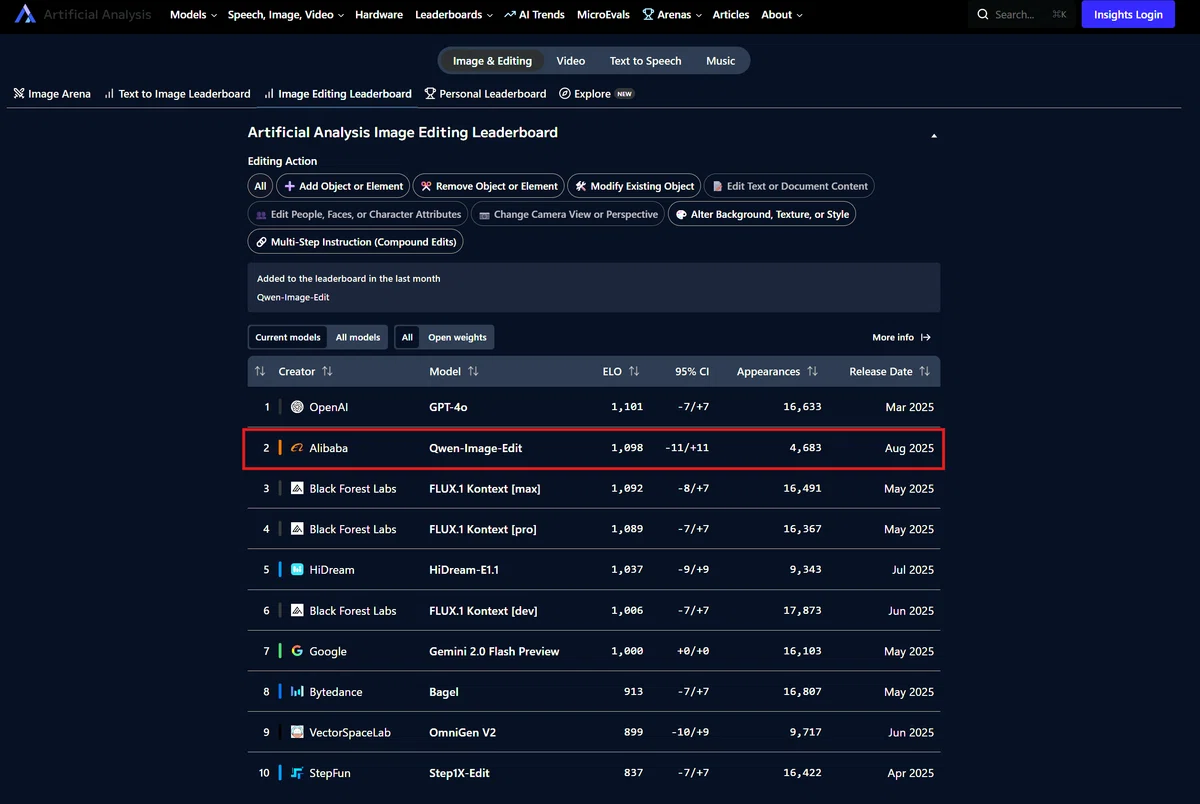Switch to the Video tab

pos(571,61)
